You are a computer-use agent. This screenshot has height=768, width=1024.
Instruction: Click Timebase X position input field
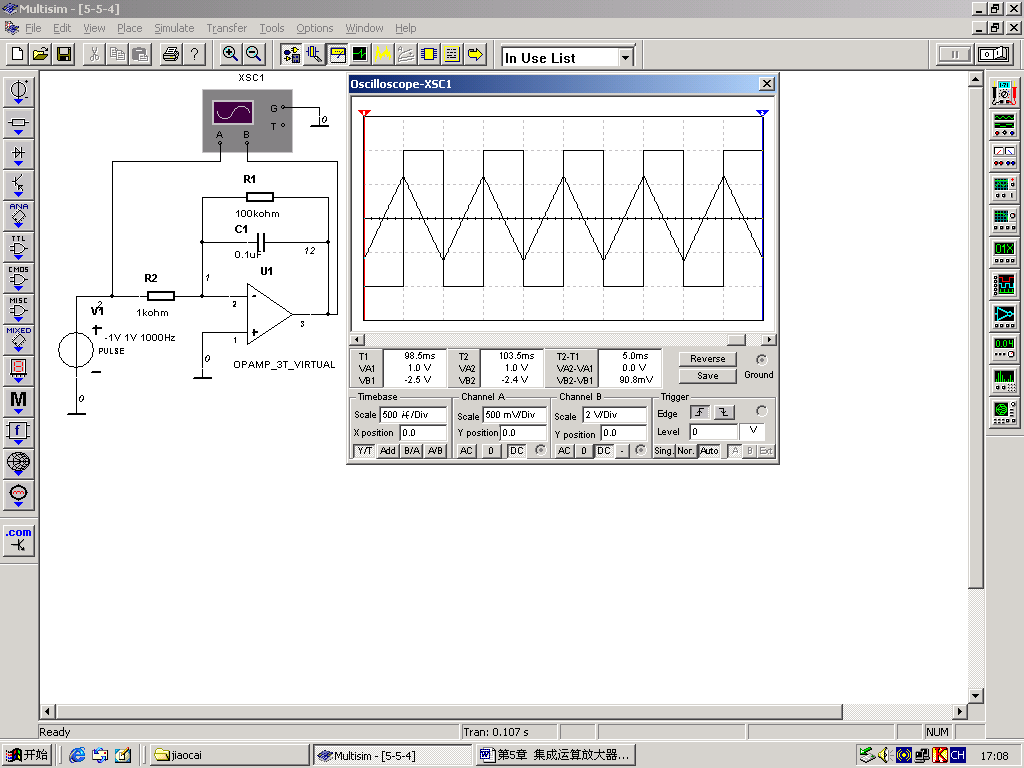pos(423,432)
